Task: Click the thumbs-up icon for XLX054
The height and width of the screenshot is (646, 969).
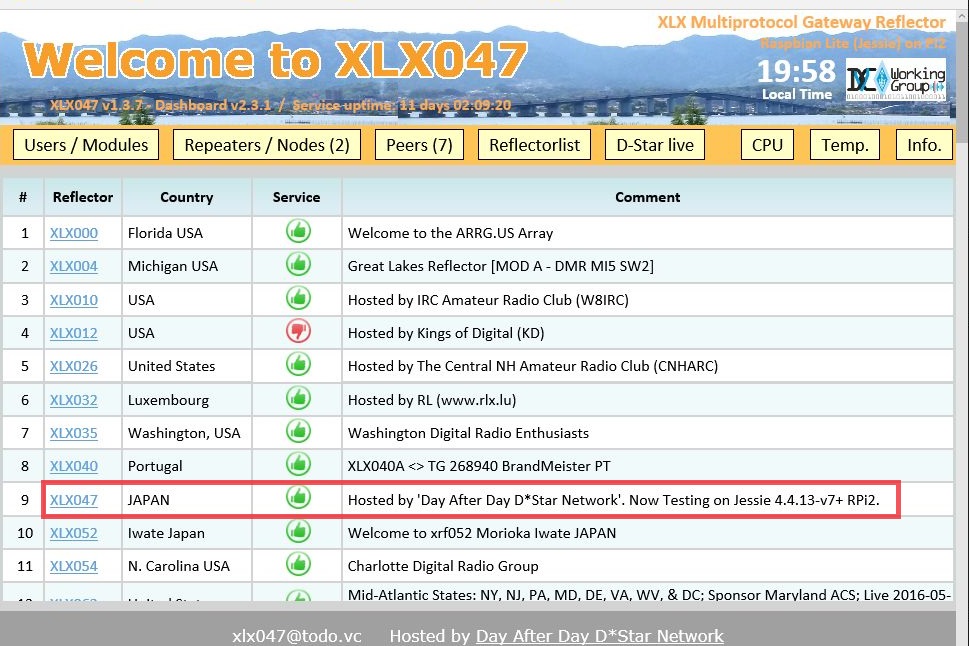Action: [x=297, y=566]
